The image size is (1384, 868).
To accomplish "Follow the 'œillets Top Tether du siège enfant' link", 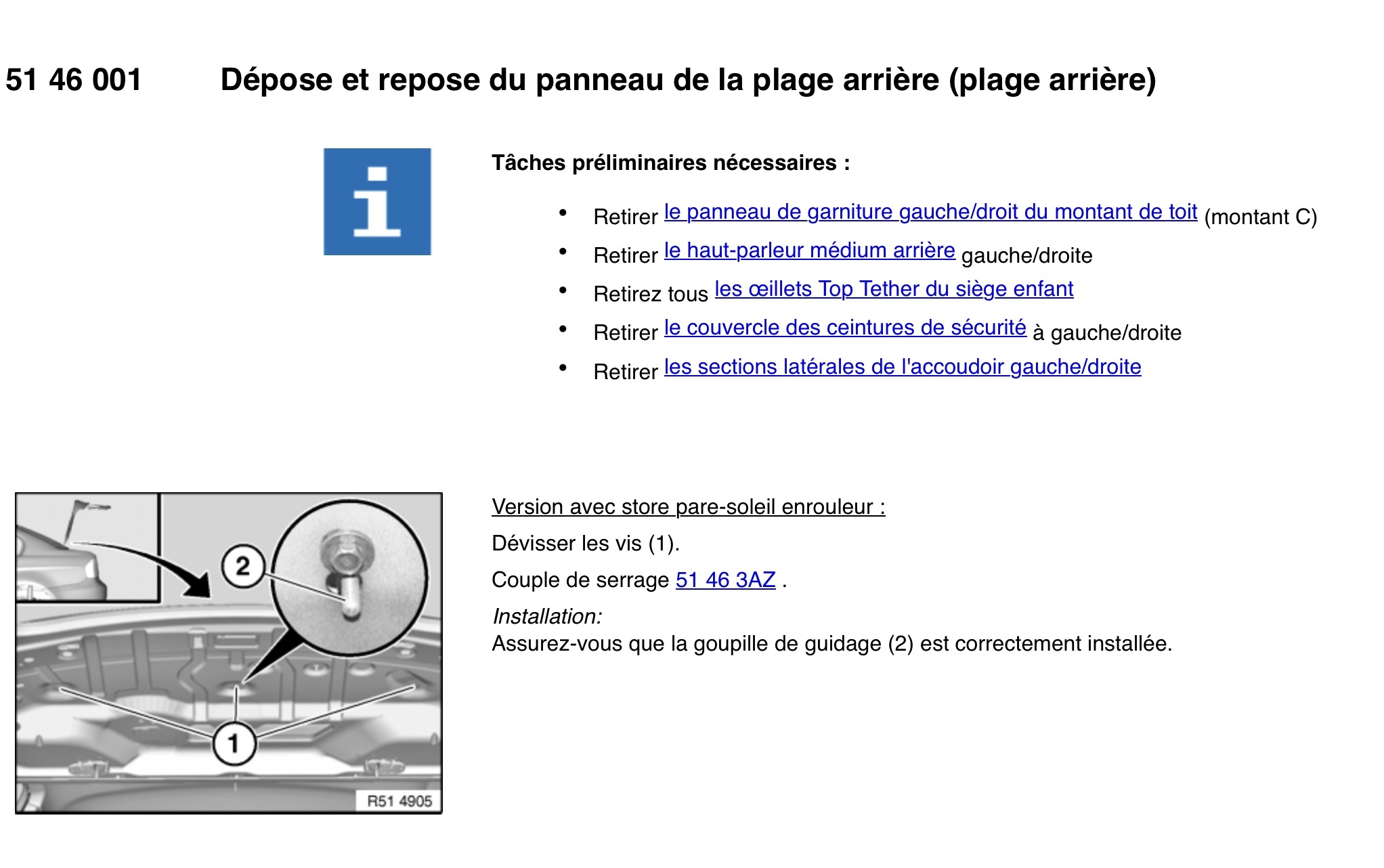I will [x=894, y=289].
